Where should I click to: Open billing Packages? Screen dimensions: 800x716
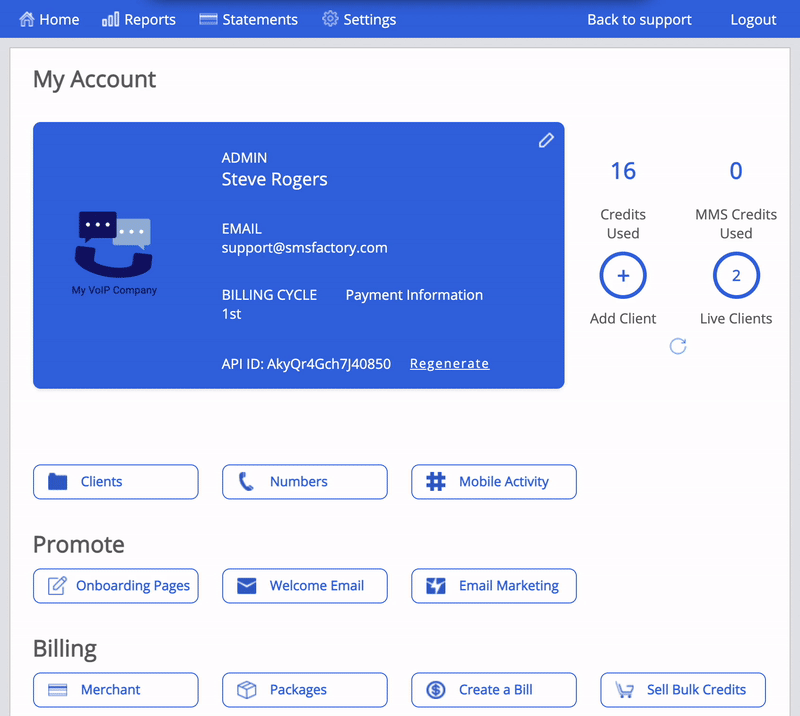(x=305, y=690)
